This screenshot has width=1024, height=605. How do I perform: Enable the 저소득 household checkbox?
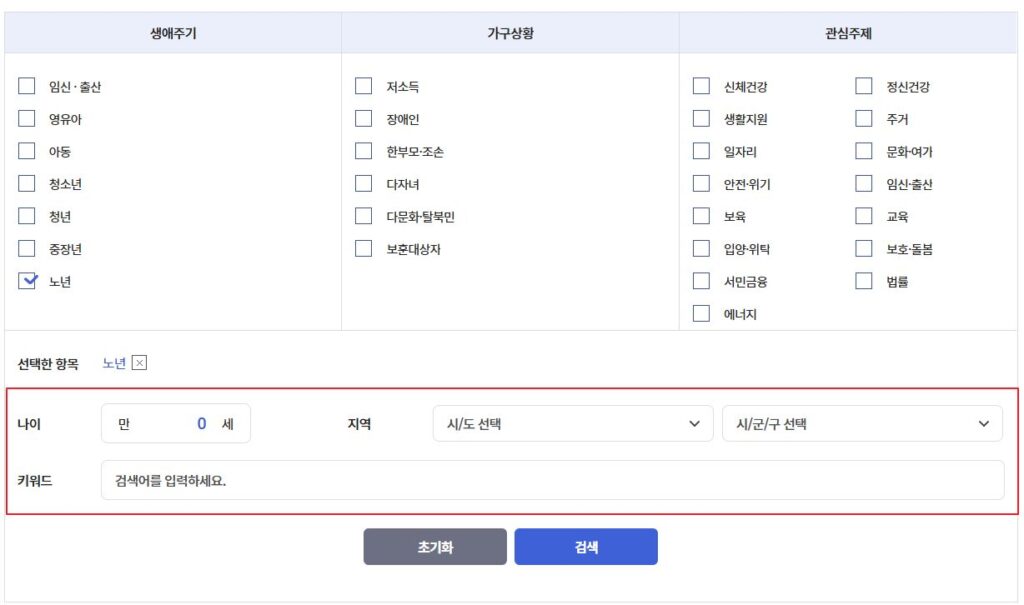pos(364,86)
